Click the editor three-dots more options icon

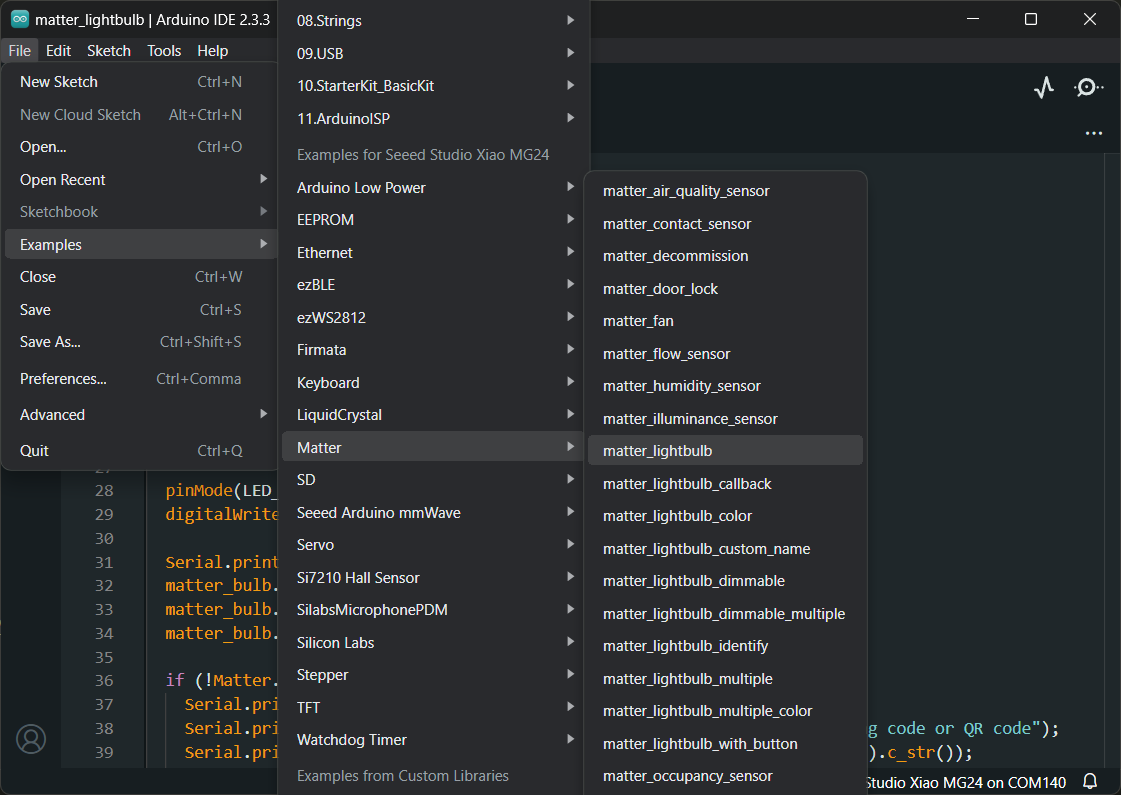coord(1093,133)
